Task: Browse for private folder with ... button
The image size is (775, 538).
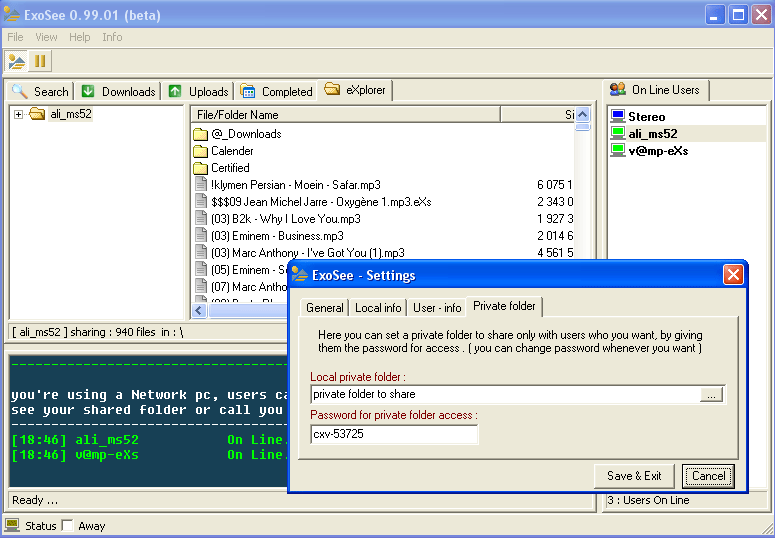Action: click(711, 395)
